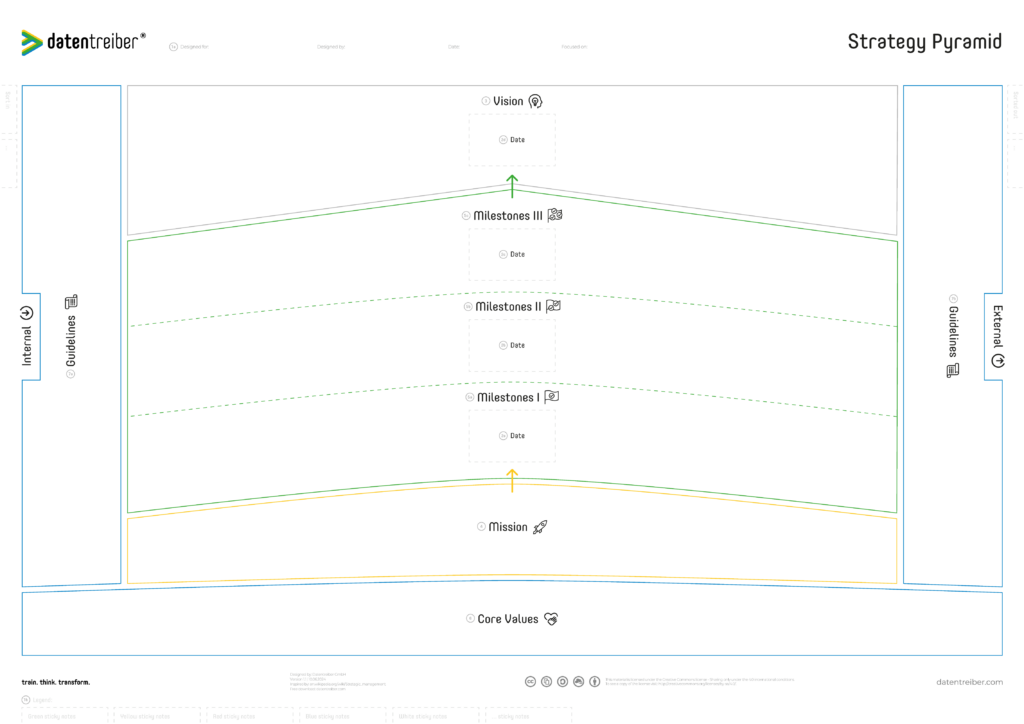Select the Vision Date box

pos(512,140)
